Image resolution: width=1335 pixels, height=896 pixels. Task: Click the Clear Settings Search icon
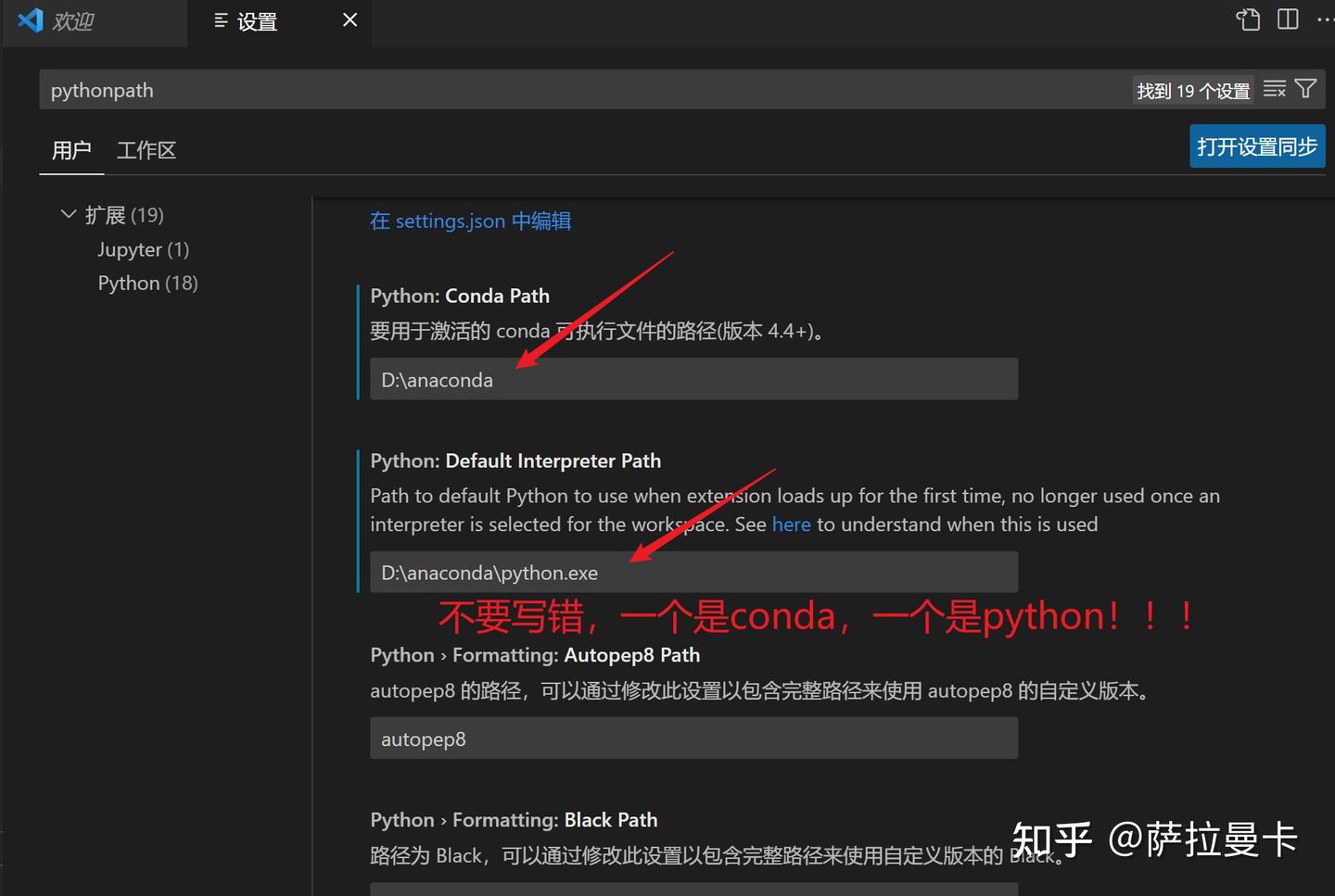pyautogui.click(x=1275, y=88)
